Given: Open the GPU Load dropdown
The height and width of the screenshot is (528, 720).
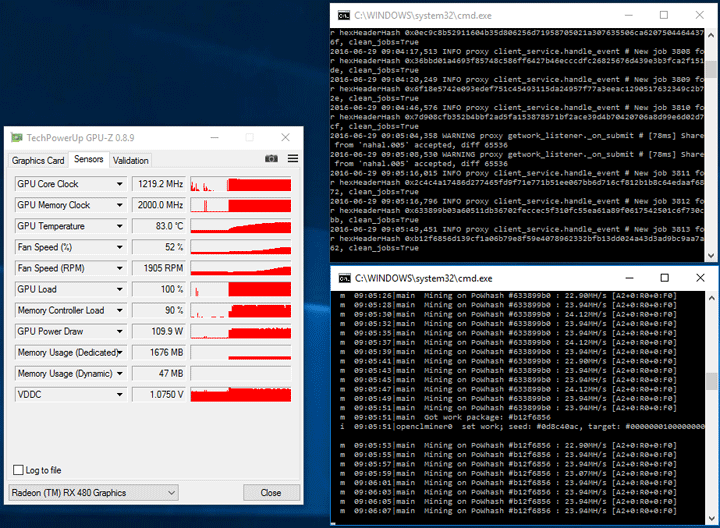Looking at the screenshot, I should coord(119,289).
